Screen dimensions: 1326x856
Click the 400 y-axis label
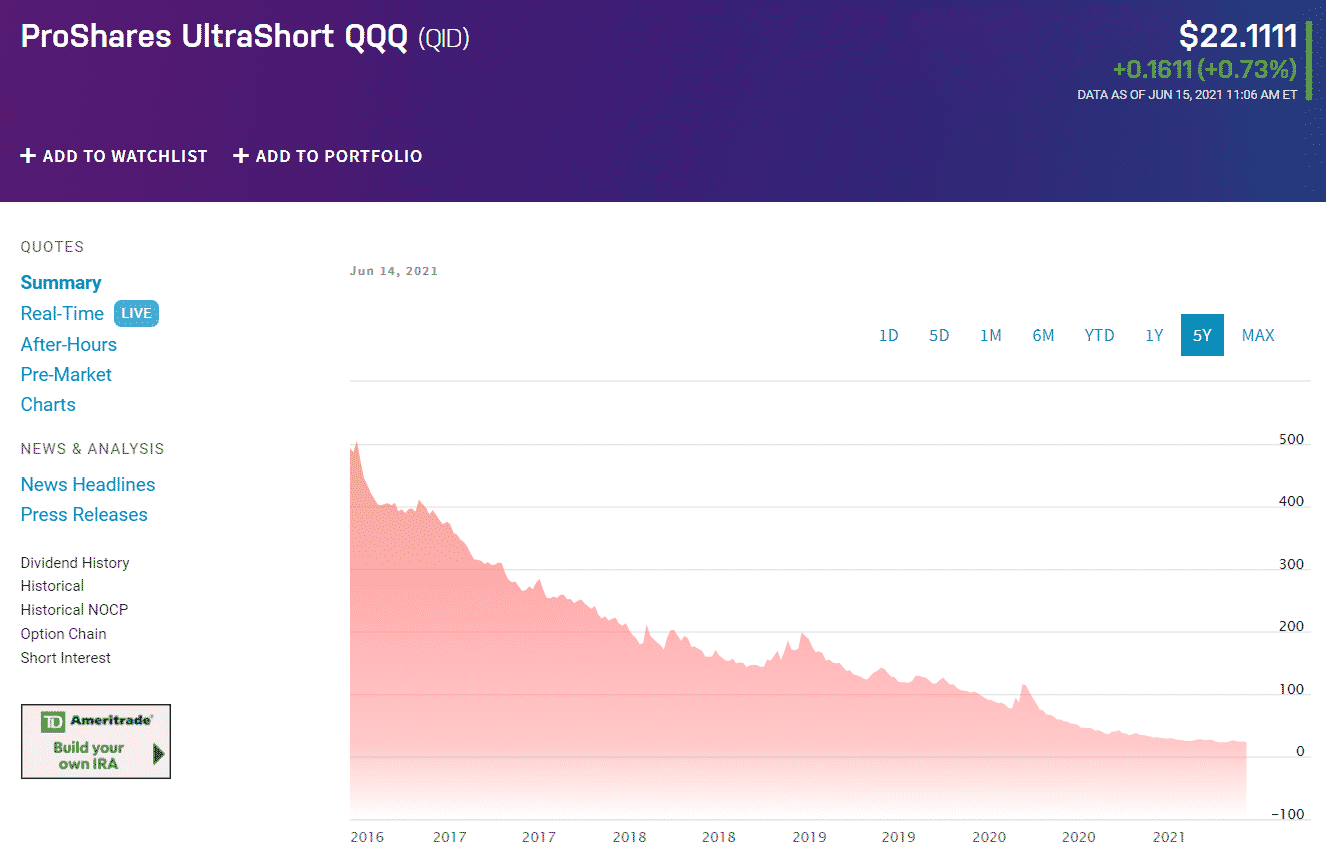[x=1292, y=502]
